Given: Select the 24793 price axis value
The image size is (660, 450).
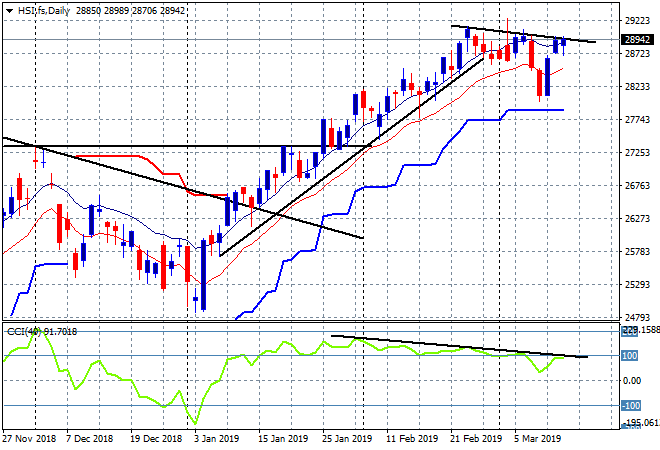Looking at the screenshot, I should 637,317.
